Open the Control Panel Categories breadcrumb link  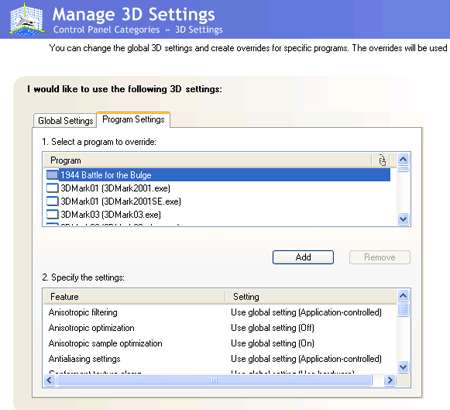(106, 30)
